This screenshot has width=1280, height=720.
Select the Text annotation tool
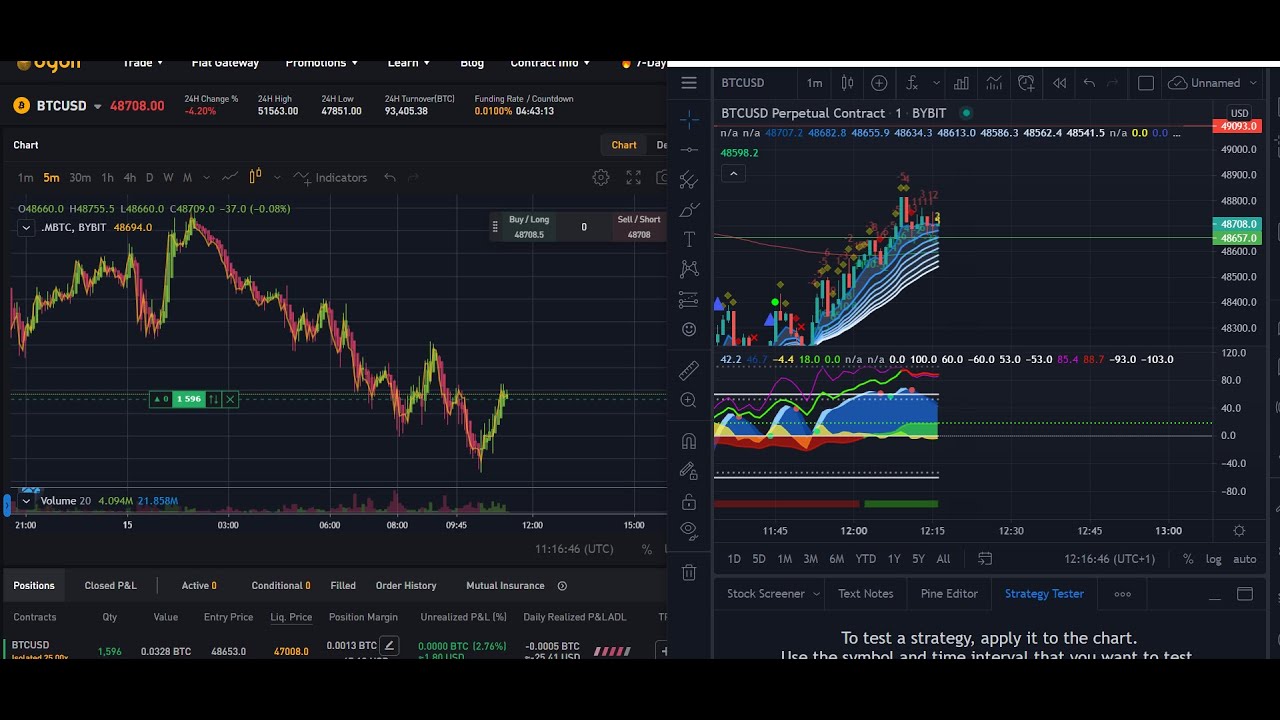[689, 240]
